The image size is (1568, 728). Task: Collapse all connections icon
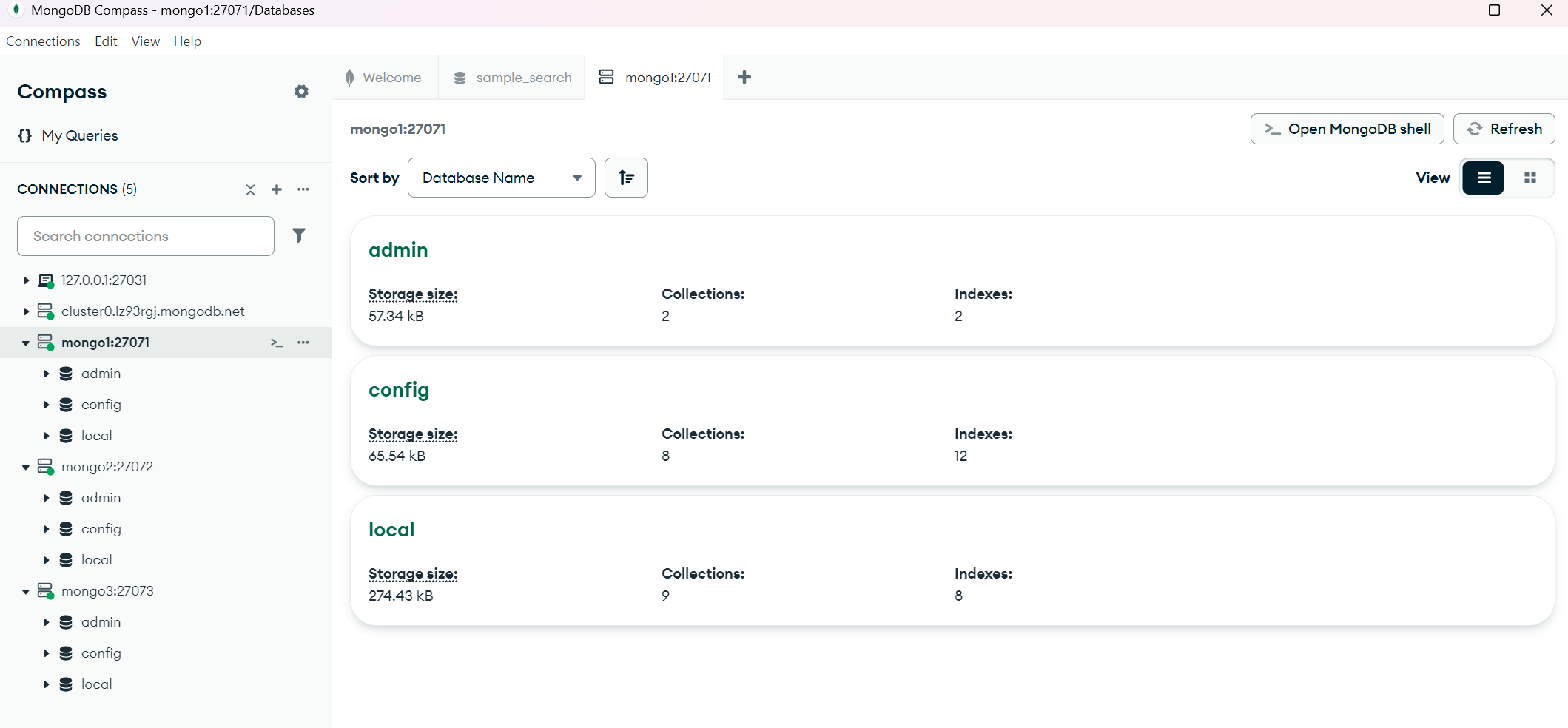tap(250, 189)
